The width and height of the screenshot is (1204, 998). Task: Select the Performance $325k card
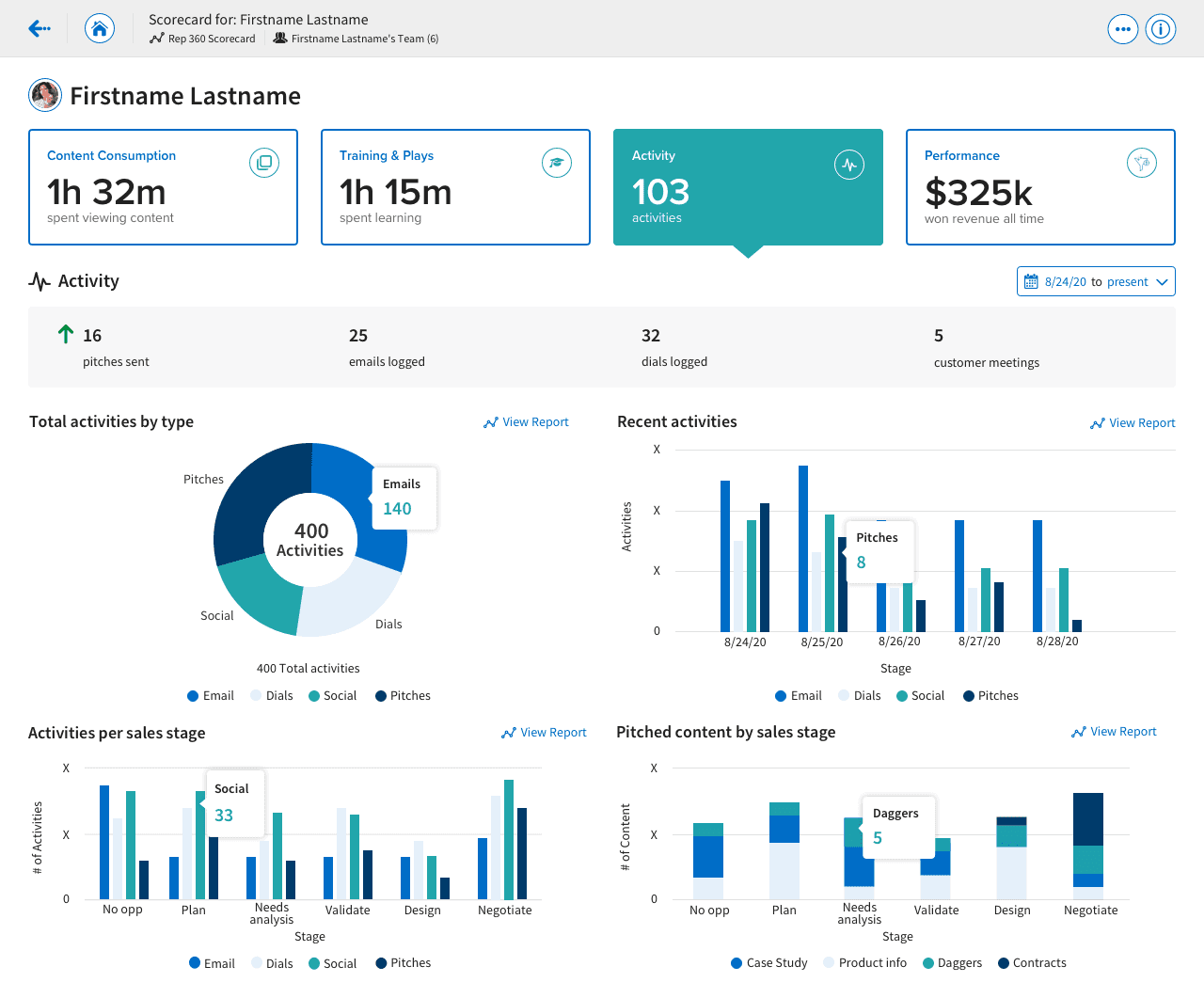pyautogui.click(x=1040, y=187)
